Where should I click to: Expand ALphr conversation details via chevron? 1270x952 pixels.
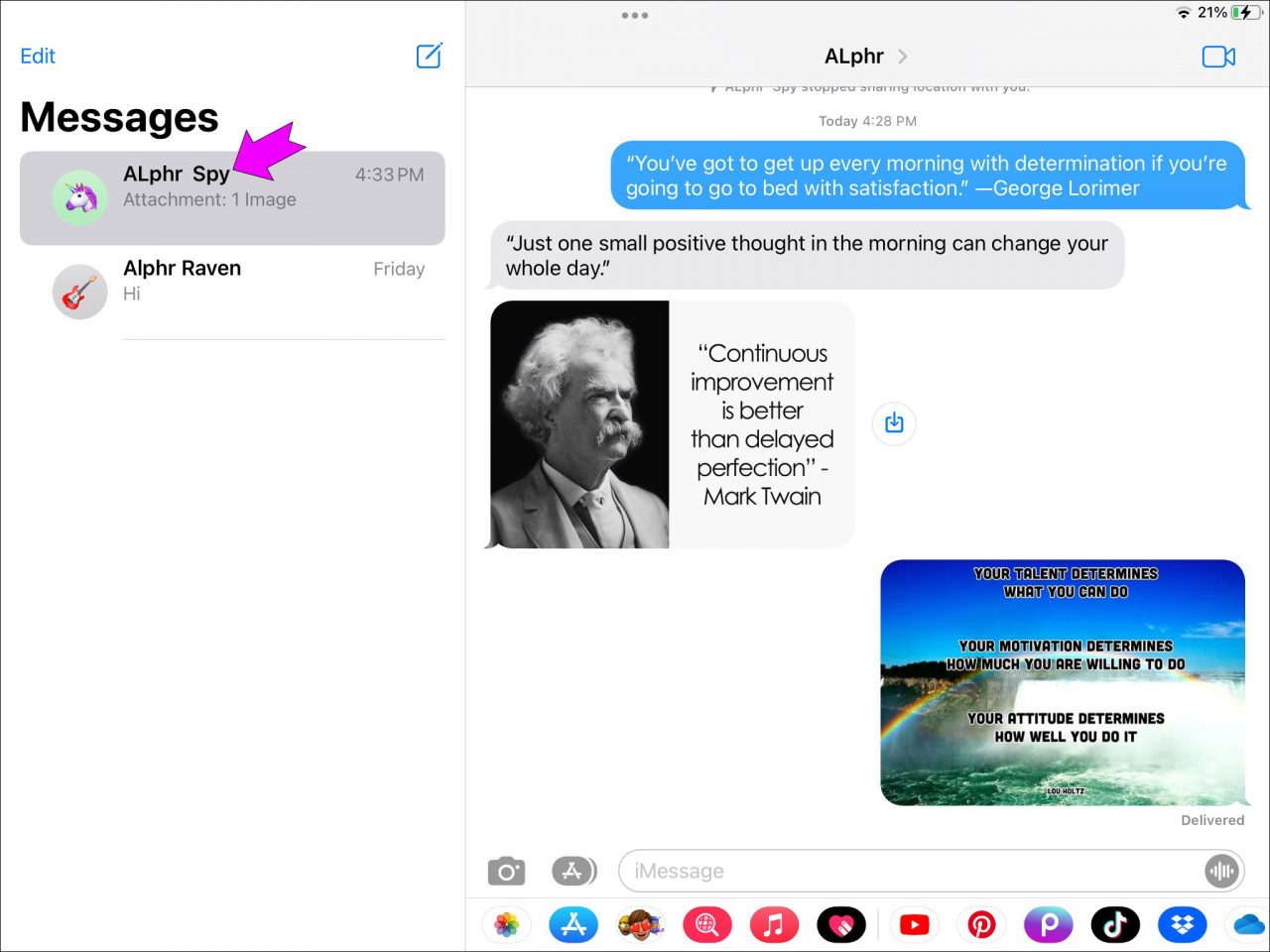tap(902, 57)
